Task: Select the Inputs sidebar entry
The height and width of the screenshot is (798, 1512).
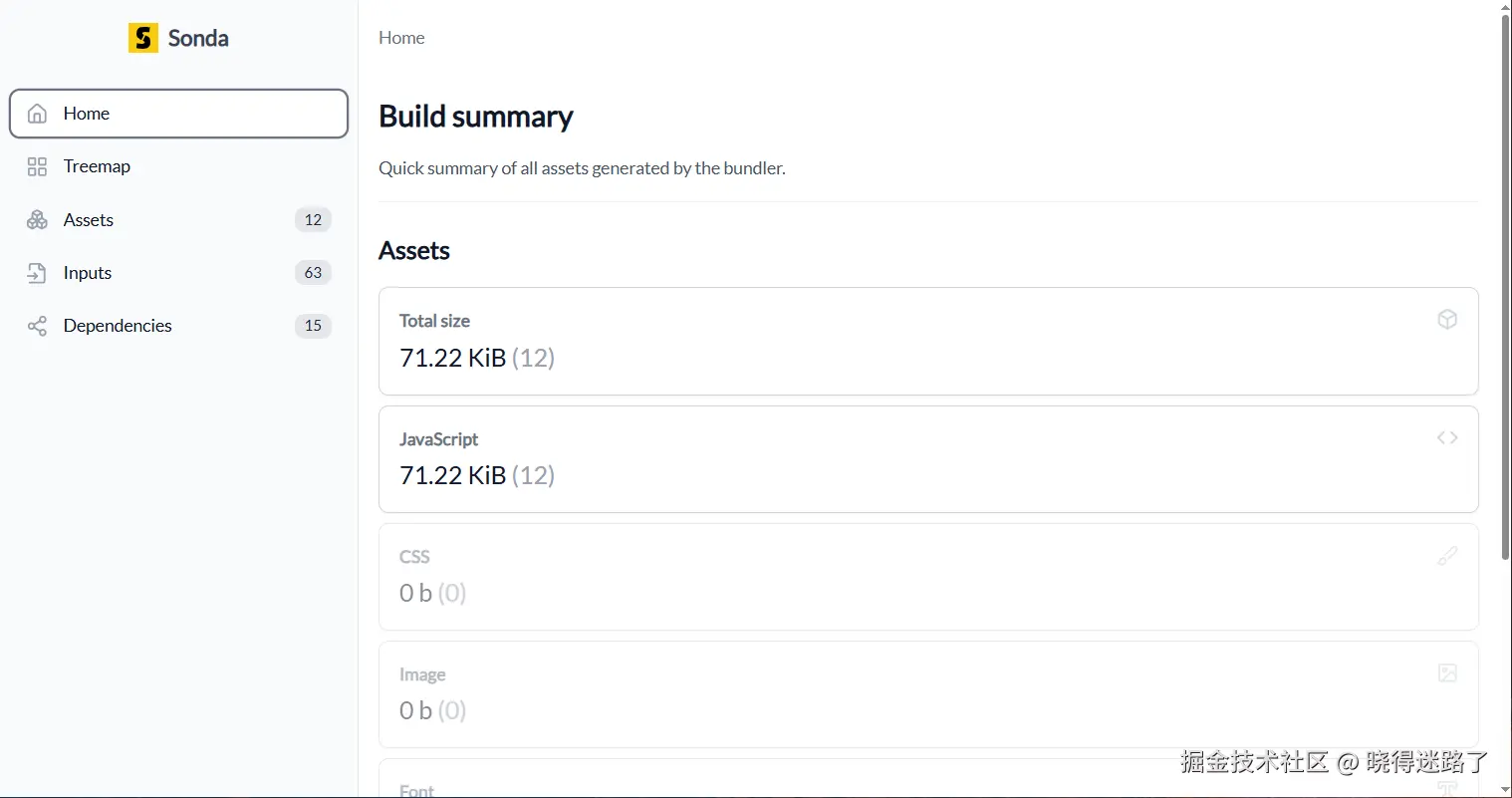Action: (x=88, y=273)
